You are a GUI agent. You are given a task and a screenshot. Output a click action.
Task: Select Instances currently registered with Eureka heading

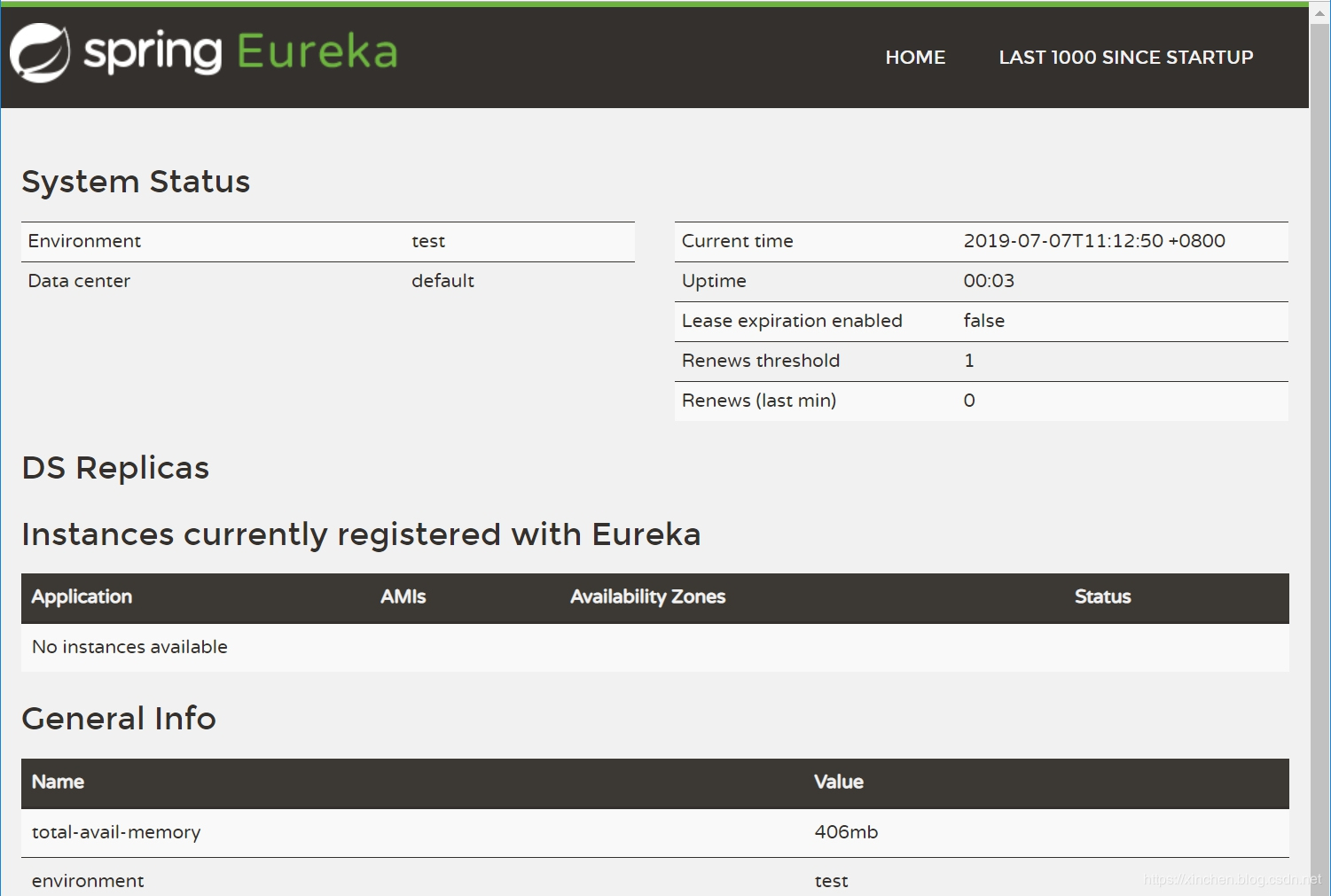[361, 534]
